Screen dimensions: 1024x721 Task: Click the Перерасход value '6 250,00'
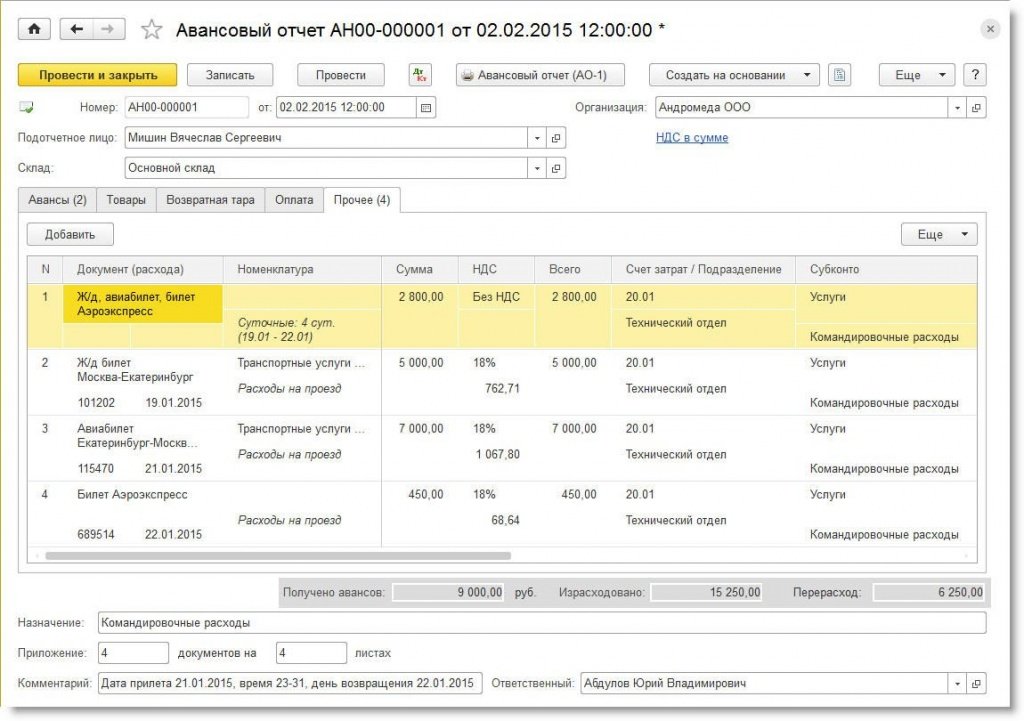pyautogui.click(x=929, y=593)
